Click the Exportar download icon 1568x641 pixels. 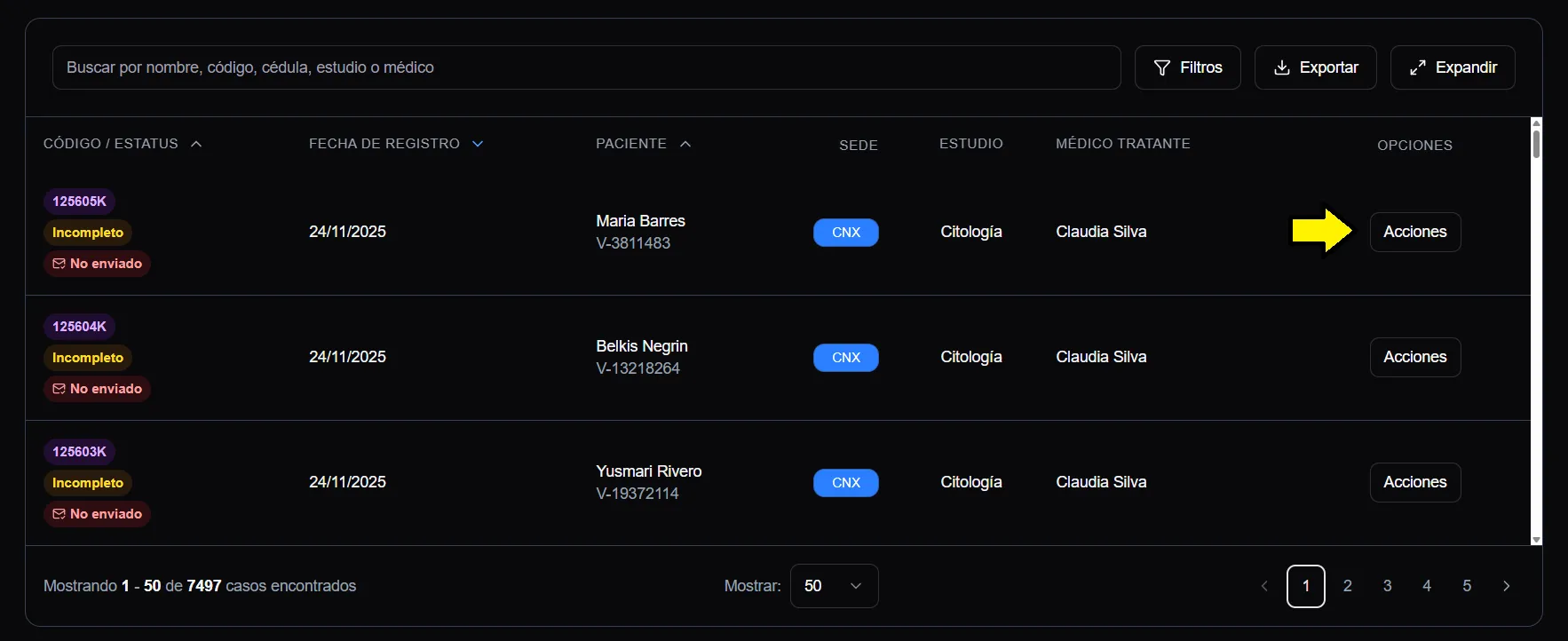(x=1281, y=67)
